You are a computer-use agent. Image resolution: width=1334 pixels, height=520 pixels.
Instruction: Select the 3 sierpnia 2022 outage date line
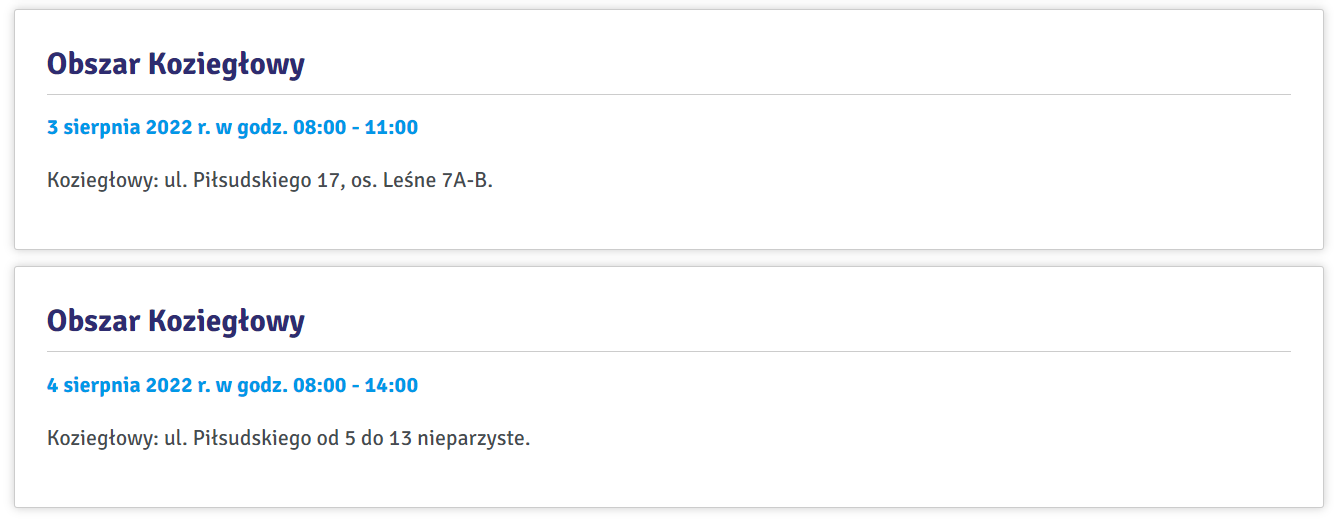click(232, 128)
